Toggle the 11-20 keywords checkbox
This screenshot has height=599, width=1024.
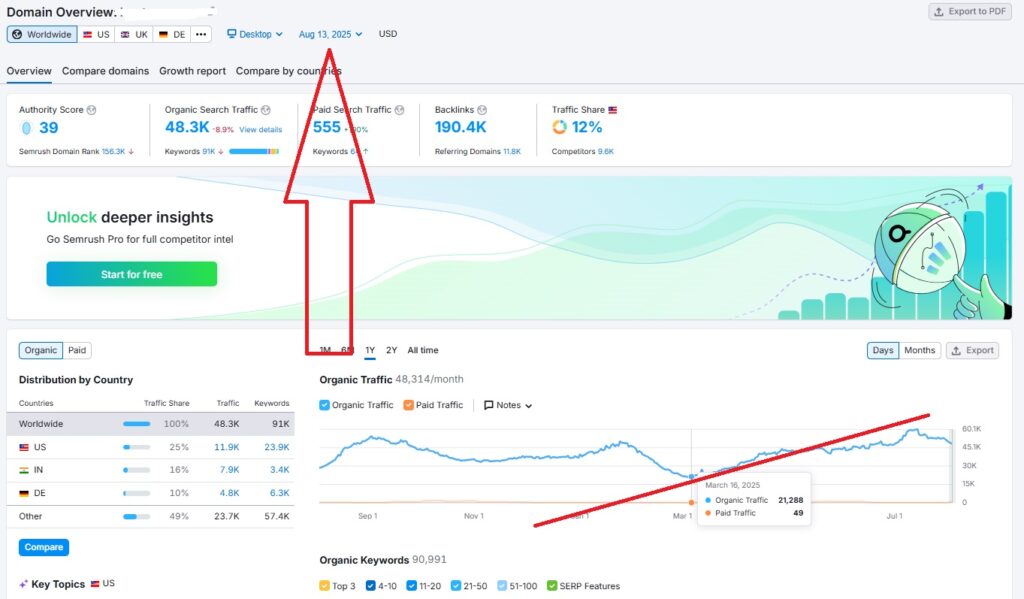[x=411, y=586]
